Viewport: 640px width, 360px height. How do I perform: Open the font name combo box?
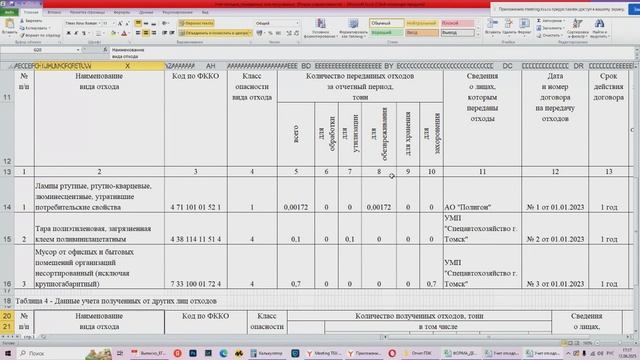point(82,23)
